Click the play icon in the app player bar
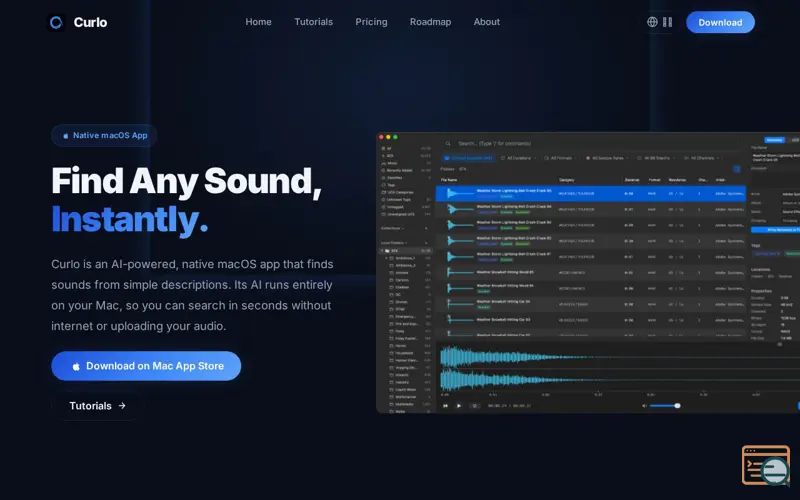800x500 pixels. (x=459, y=406)
